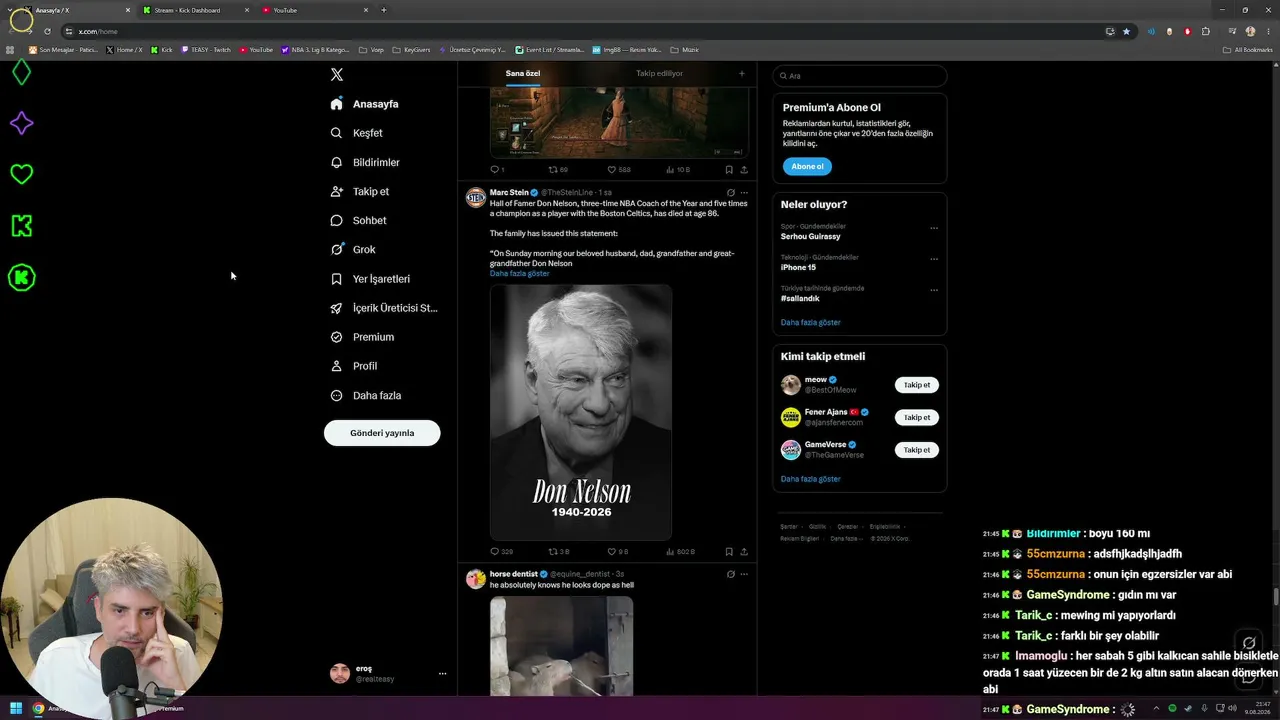Follow GameVerse with Takip et button
This screenshot has height=720, width=1280.
[x=916, y=450]
